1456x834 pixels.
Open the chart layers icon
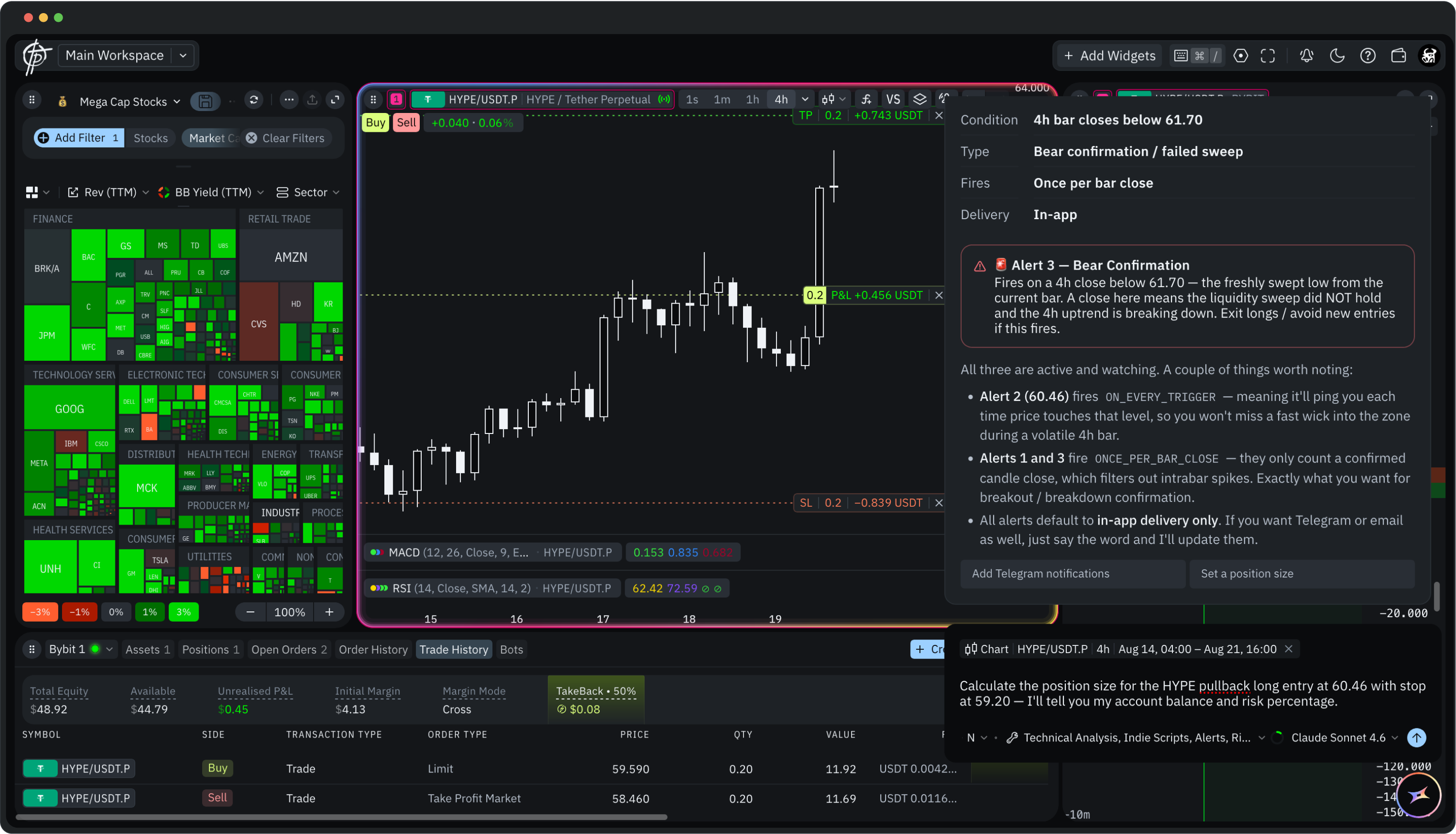(919, 99)
